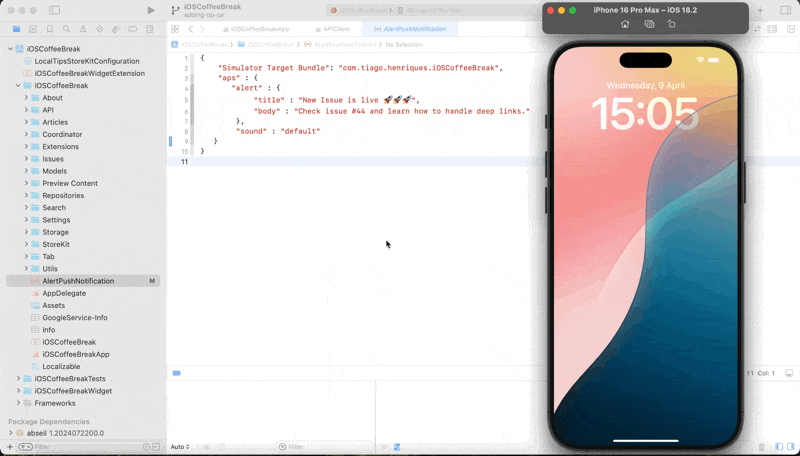Expand the Extensions folder

click(x=27, y=147)
